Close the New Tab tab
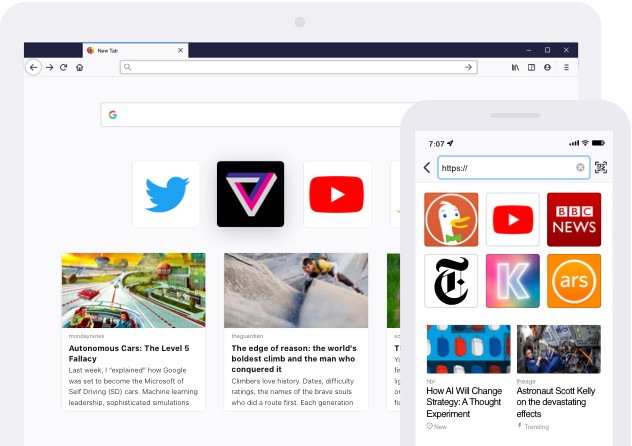 pyautogui.click(x=180, y=50)
